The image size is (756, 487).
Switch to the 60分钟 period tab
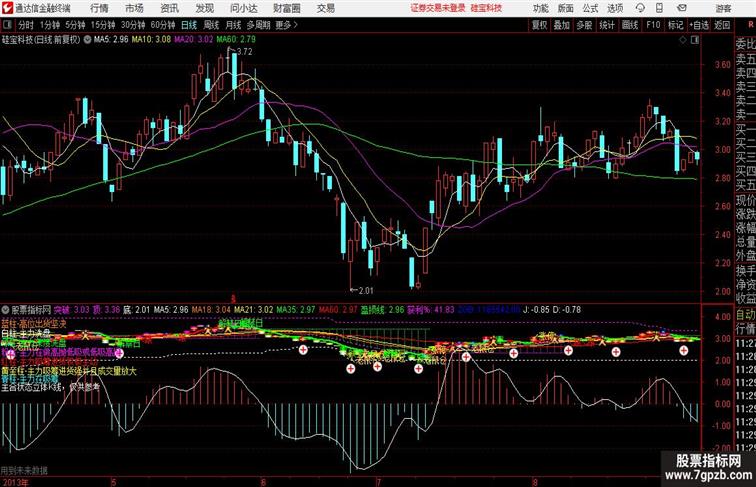(163, 25)
